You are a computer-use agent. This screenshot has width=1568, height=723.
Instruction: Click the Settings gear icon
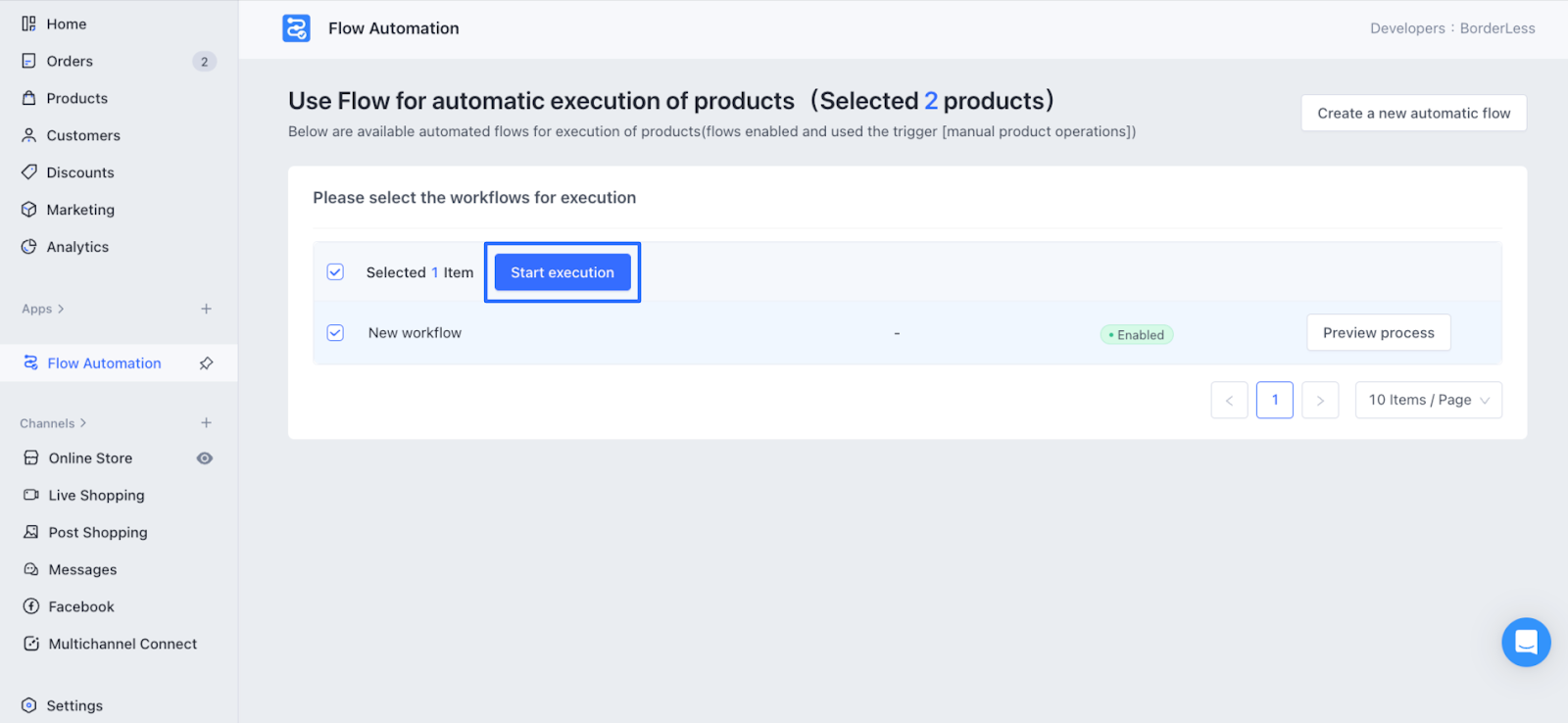(29, 705)
